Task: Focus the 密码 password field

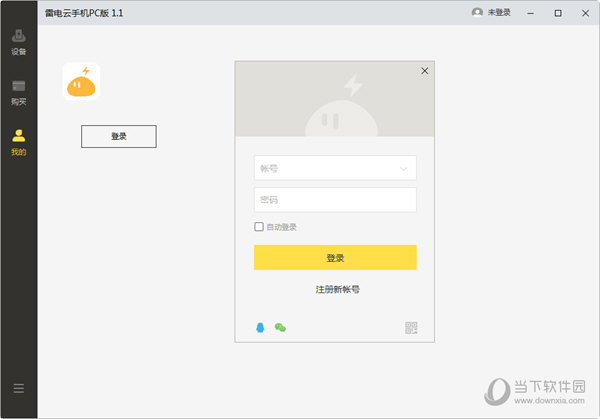Action: click(x=335, y=200)
